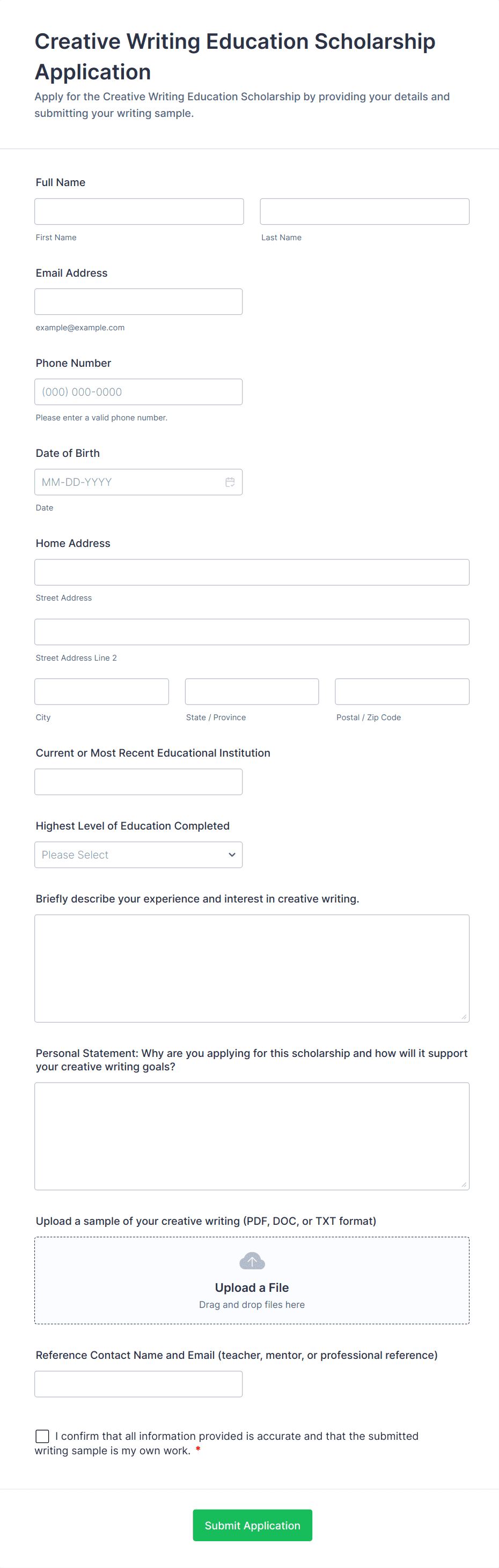Click the Reference Contact Name and Email field
The height and width of the screenshot is (1568, 499).
tap(138, 1384)
